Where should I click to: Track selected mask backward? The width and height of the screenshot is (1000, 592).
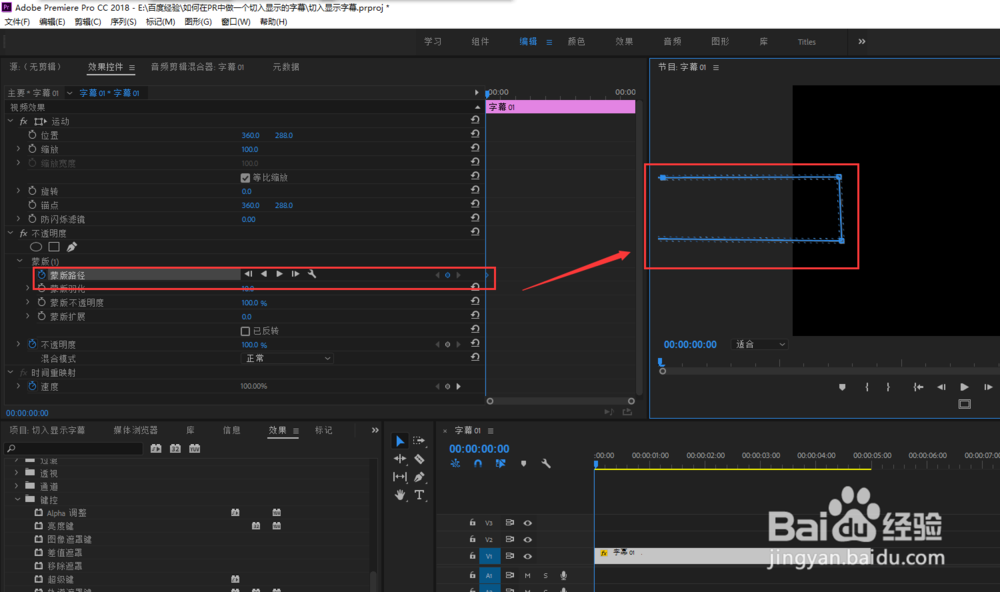pyautogui.click(x=264, y=274)
